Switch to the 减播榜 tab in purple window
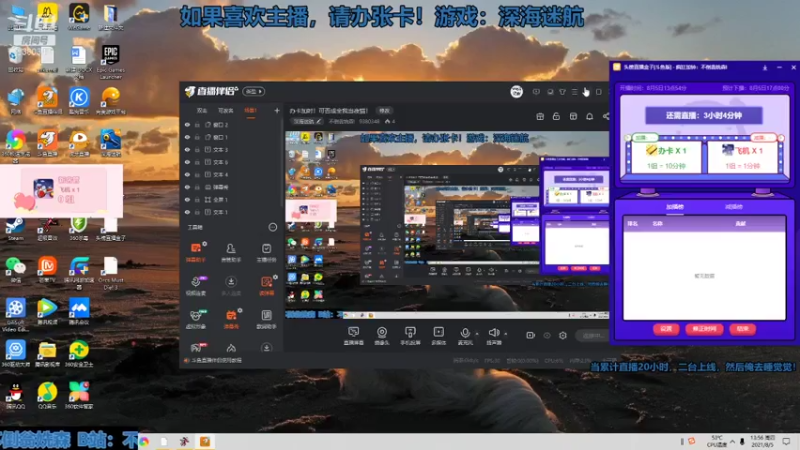 point(734,207)
